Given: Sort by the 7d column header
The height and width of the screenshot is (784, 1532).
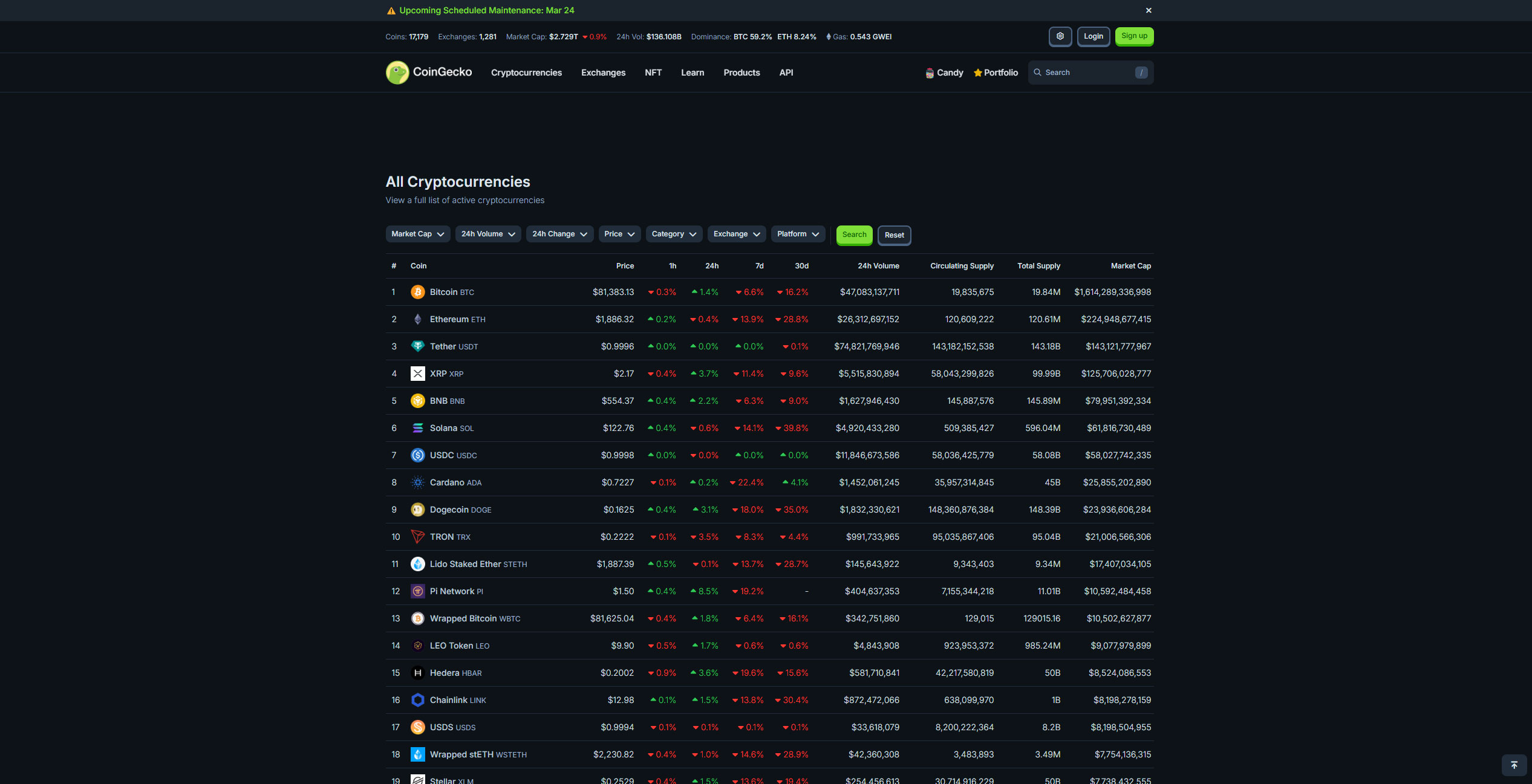Looking at the screenshot, I should click(x=760, y=266).
